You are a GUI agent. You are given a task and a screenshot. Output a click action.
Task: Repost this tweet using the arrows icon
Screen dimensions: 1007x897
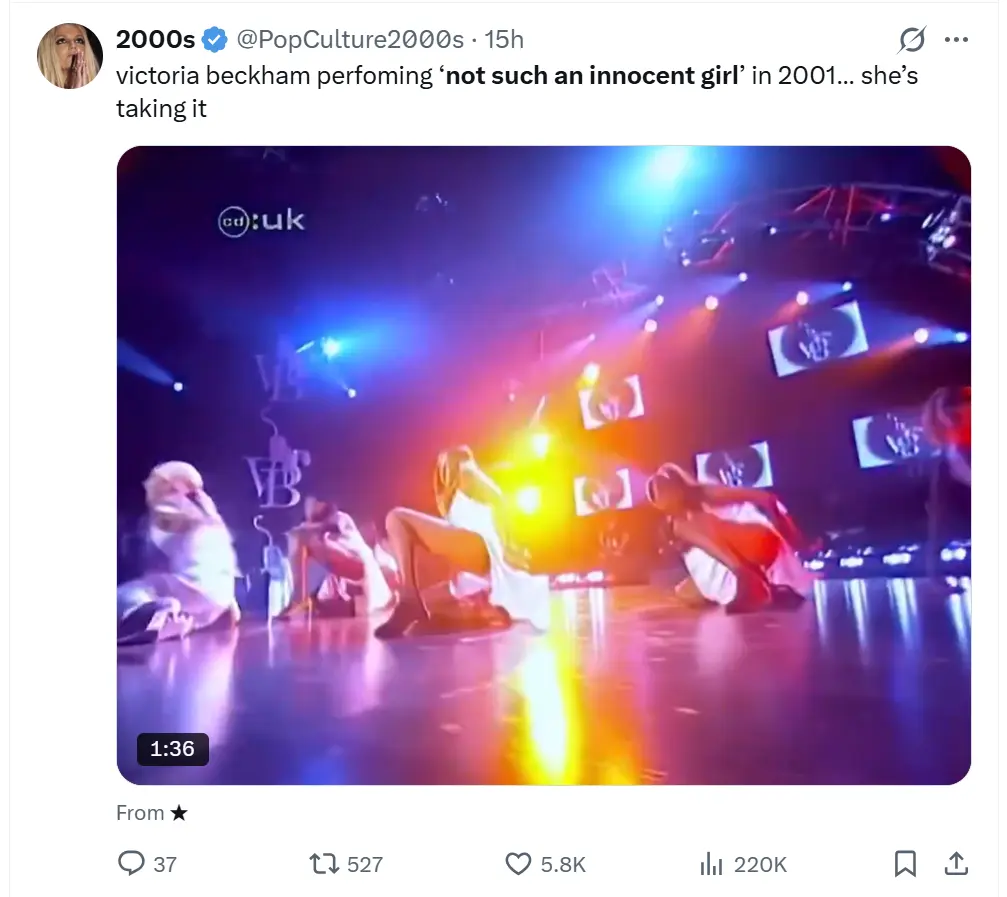pyautogui.click(x=324, y=864)
